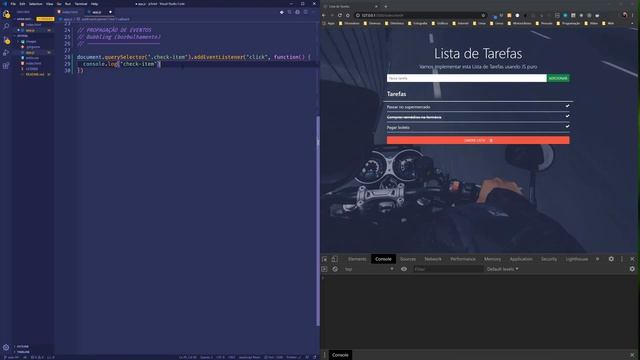Viewport: 640px width, 360px height.
Task: Switch to the Sources tab in DevTools
Action: (x=408, y=259)
